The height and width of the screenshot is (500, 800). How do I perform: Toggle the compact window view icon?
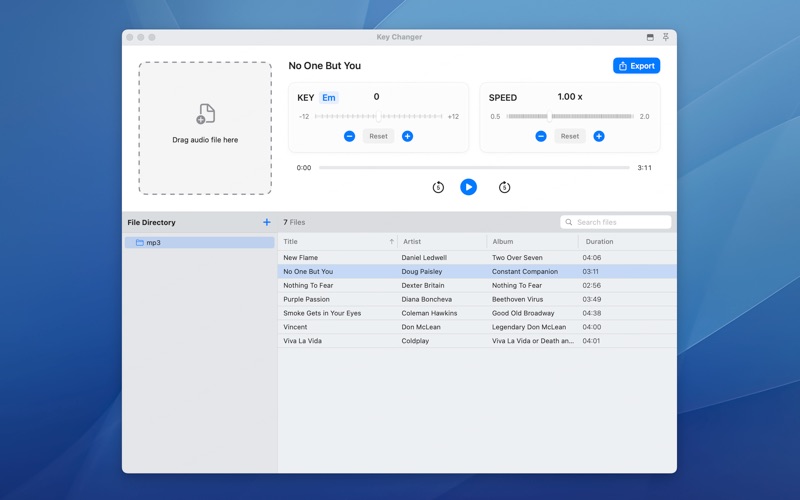[650, 37]
